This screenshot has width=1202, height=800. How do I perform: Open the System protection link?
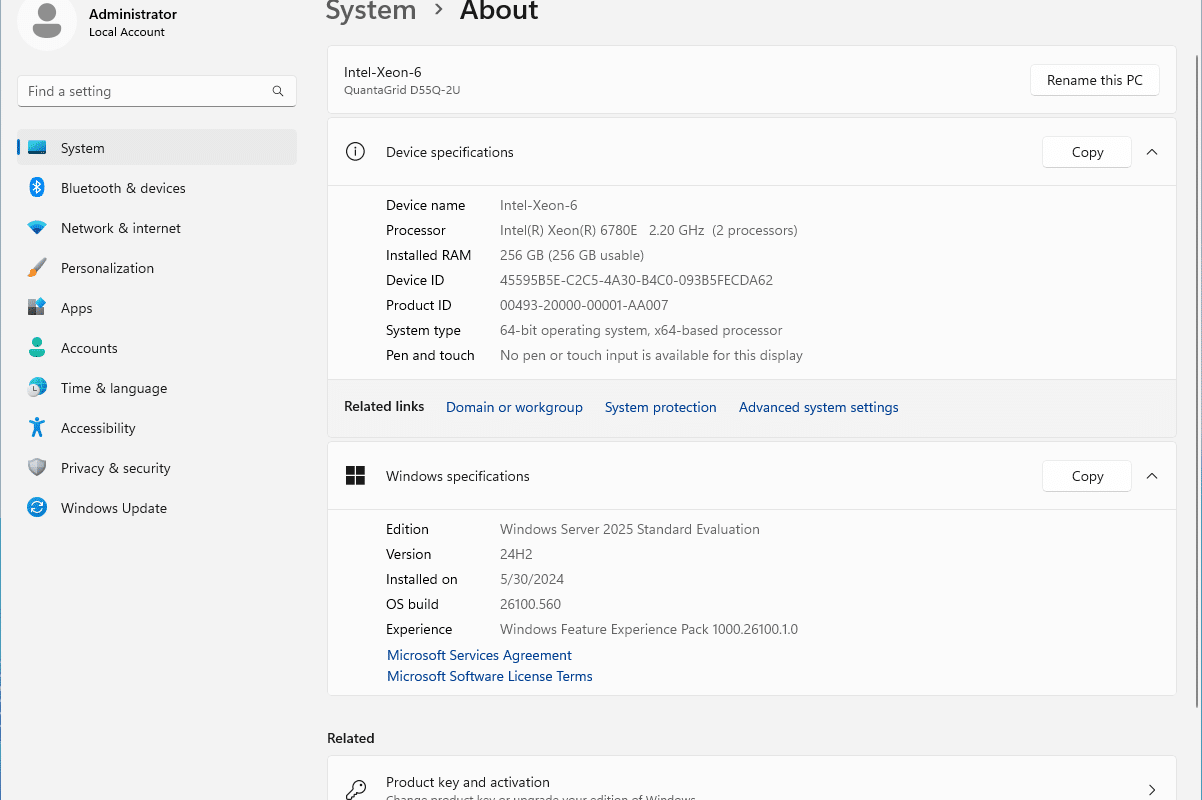tap(661, 407)
